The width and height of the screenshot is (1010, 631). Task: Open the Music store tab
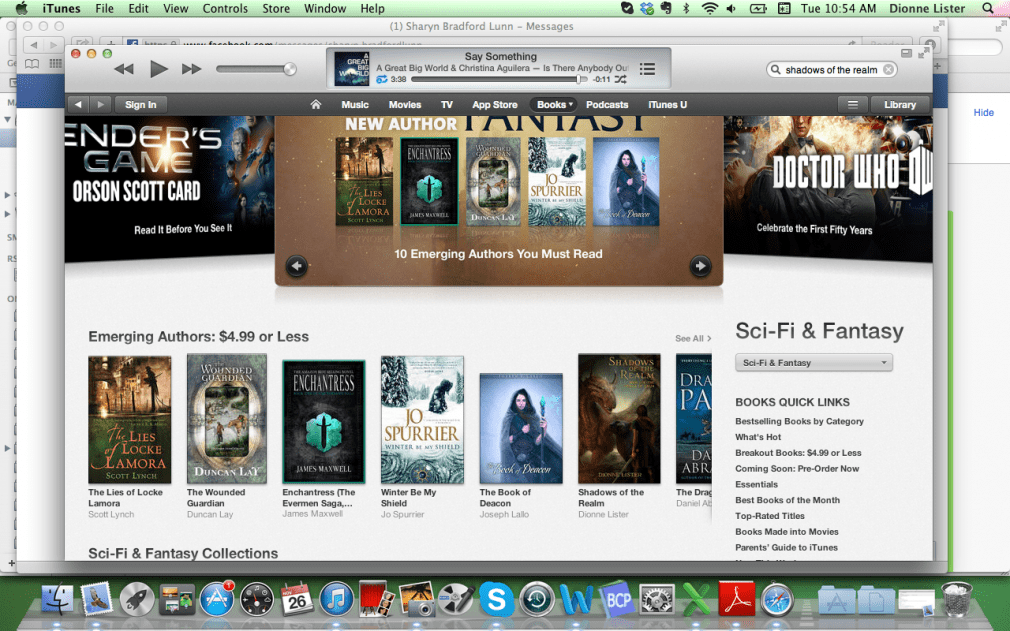[355, 104]
